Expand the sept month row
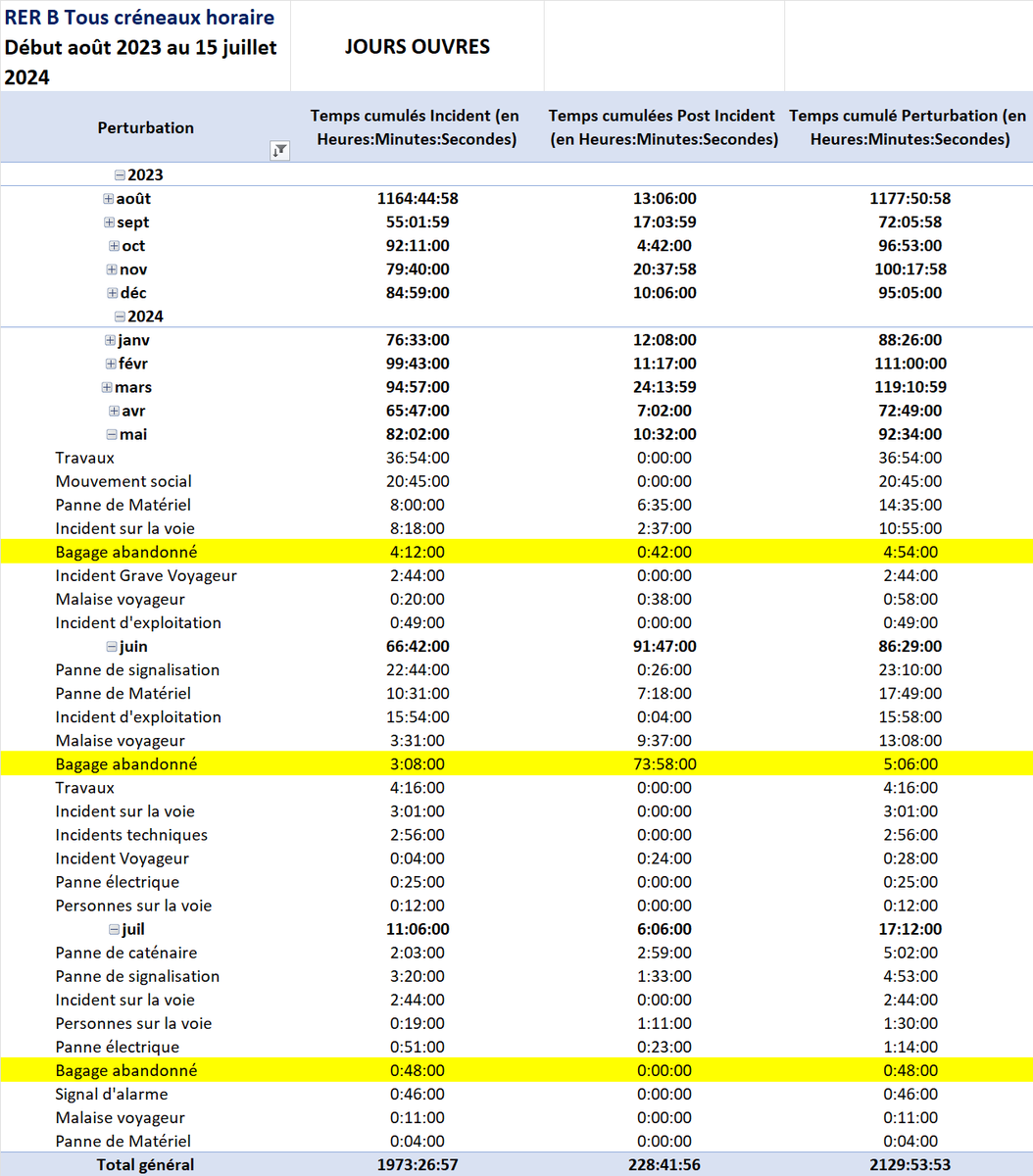 pyautogui.click(x=110, y=222)
